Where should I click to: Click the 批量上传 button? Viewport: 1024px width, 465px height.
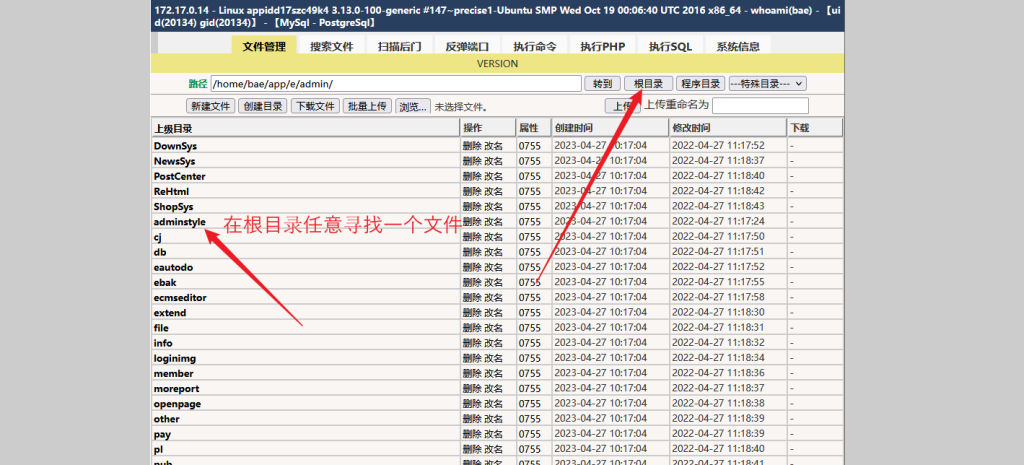point(367,106)
